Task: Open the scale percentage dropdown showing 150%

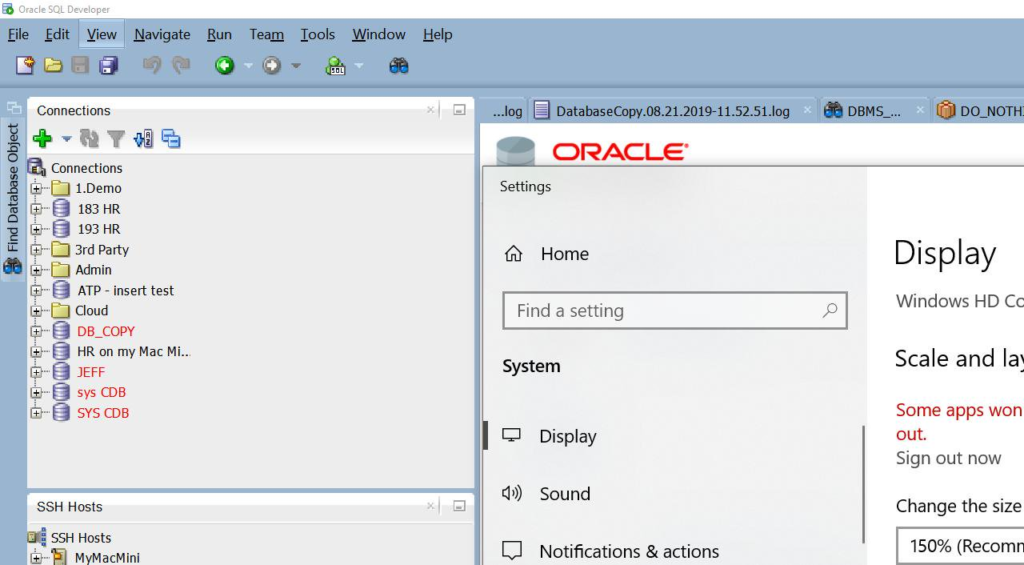Action: pos(960,546)
